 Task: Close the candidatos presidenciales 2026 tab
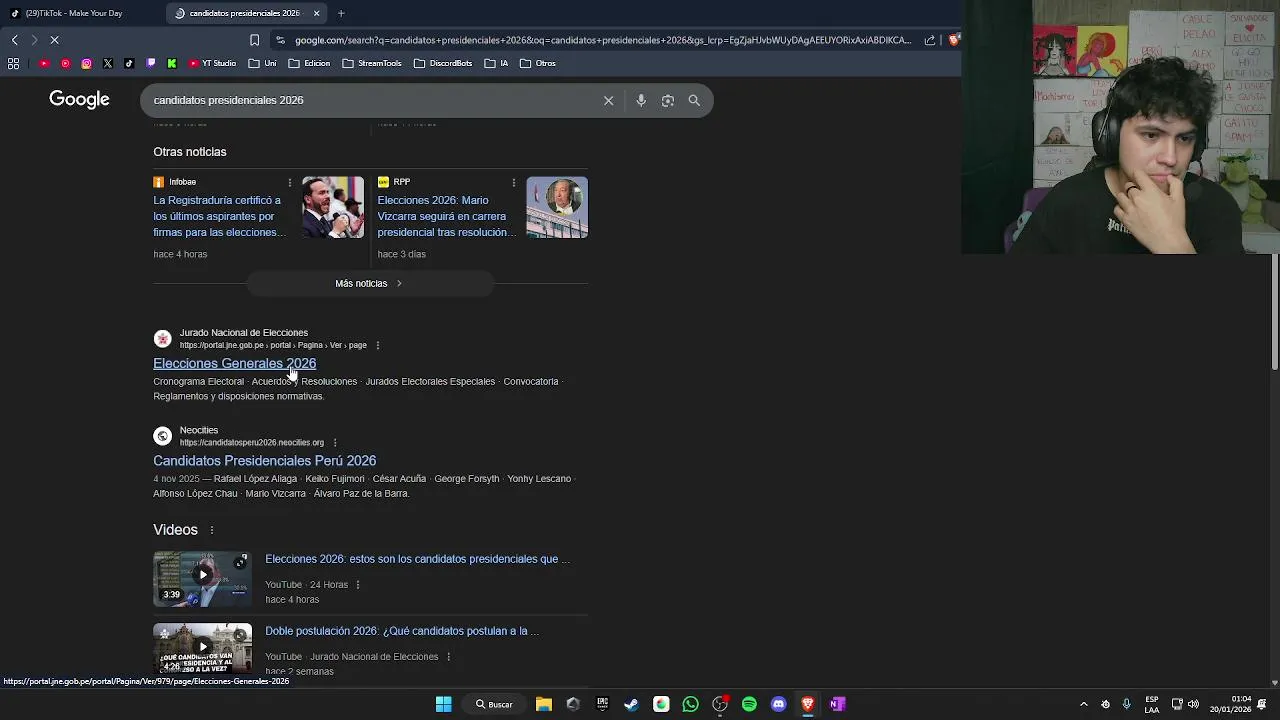(317, 13)
